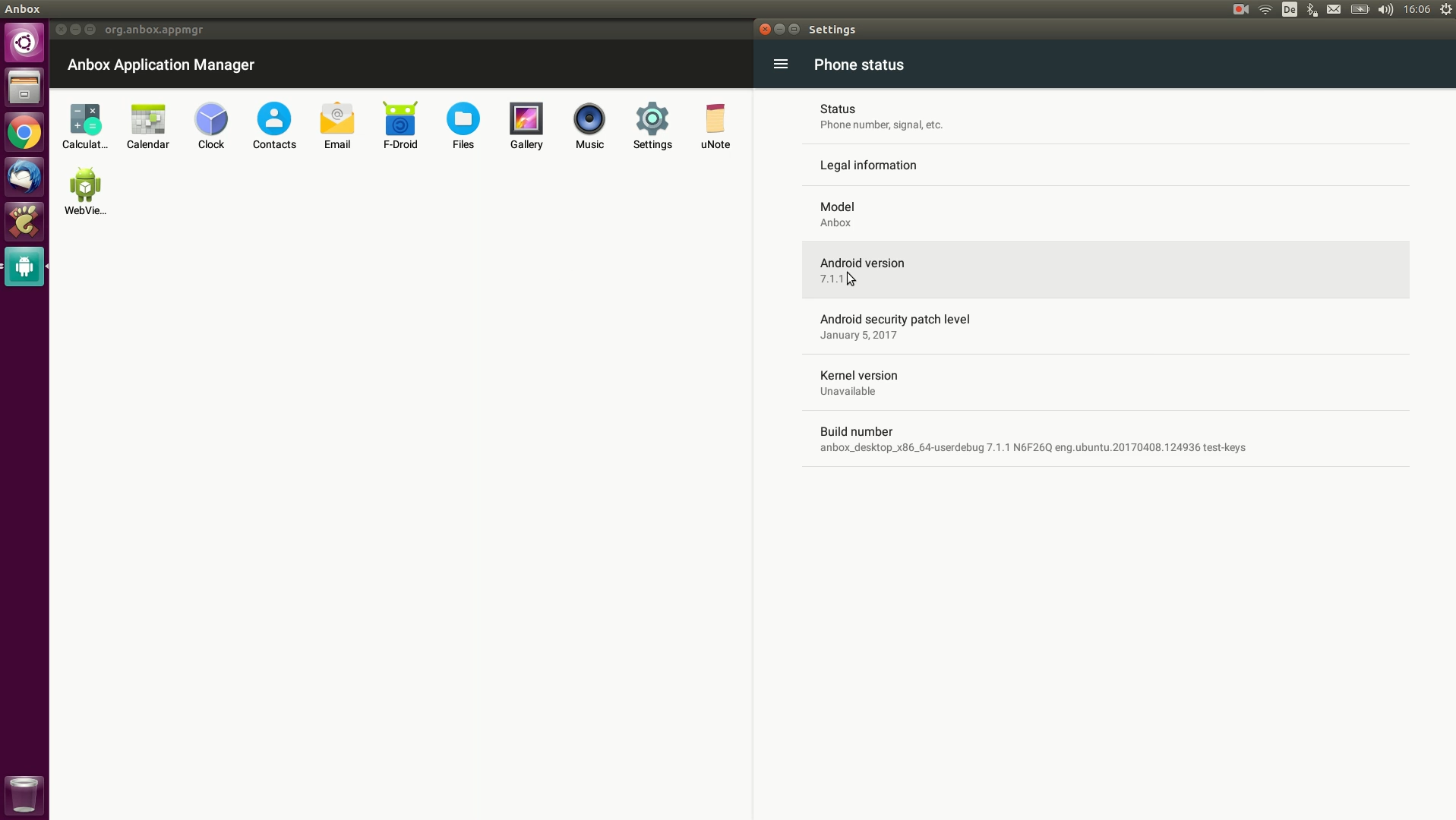The image size is (1456, 820).
Task: Minimize the Settings window
Action: point(780,29)
